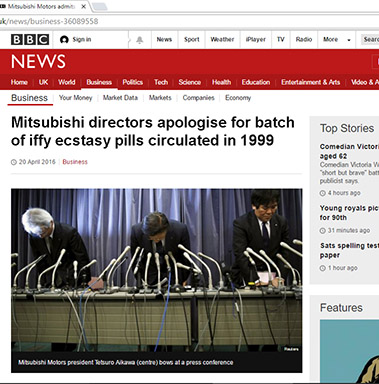Screen dimensions: 379x384
Task: Click the Sign in account icon
Action: tap(64, 40)
